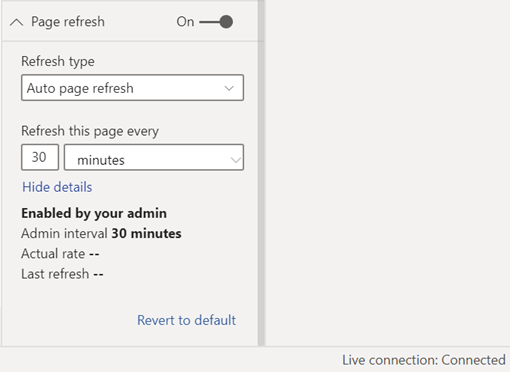
Task: Collapse the Page refresh section chevron
Action: 16,22
